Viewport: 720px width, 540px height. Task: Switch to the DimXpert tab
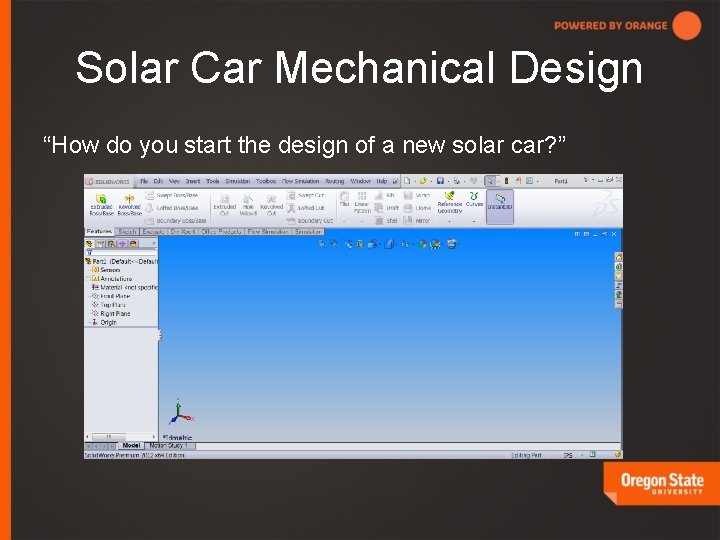coord(183,232)
